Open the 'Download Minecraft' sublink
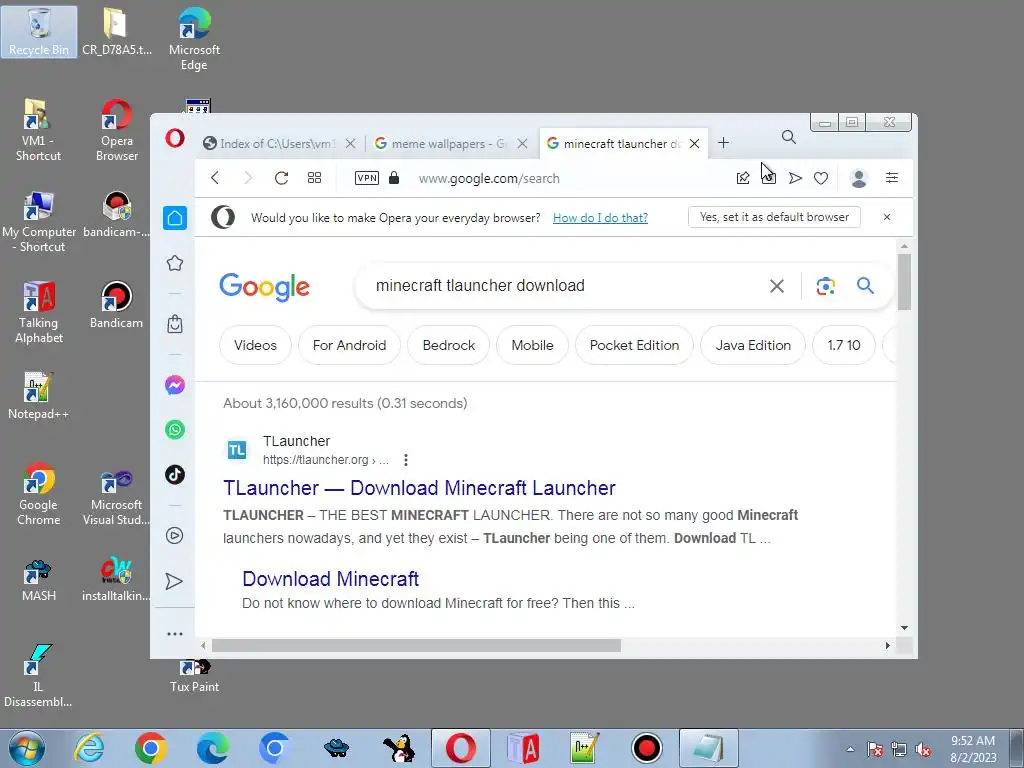The width and height of the screenshot is (1024, 768). click(x=330, y=579)
